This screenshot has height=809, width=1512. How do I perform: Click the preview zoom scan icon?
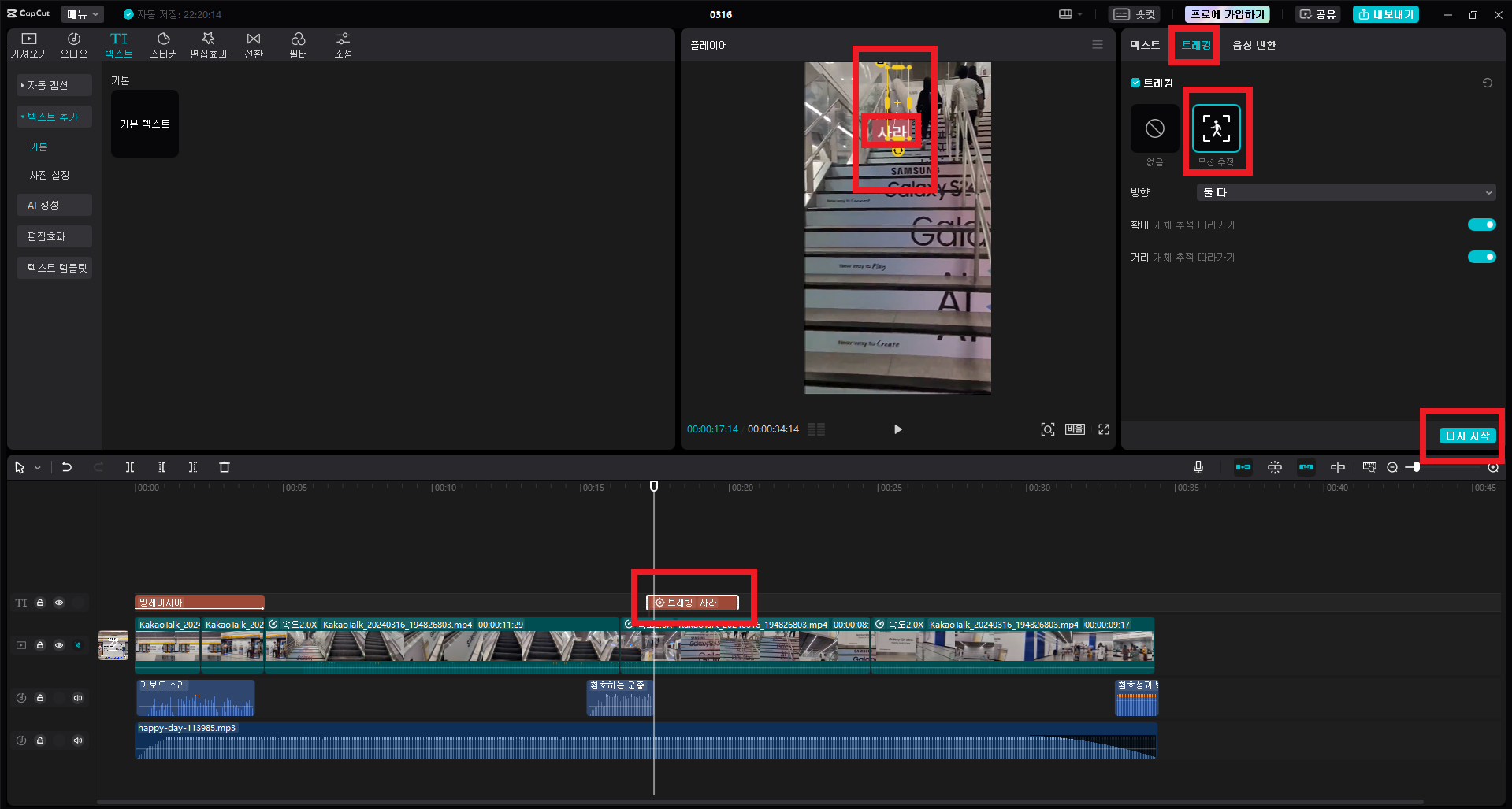tap(1048, 429)
